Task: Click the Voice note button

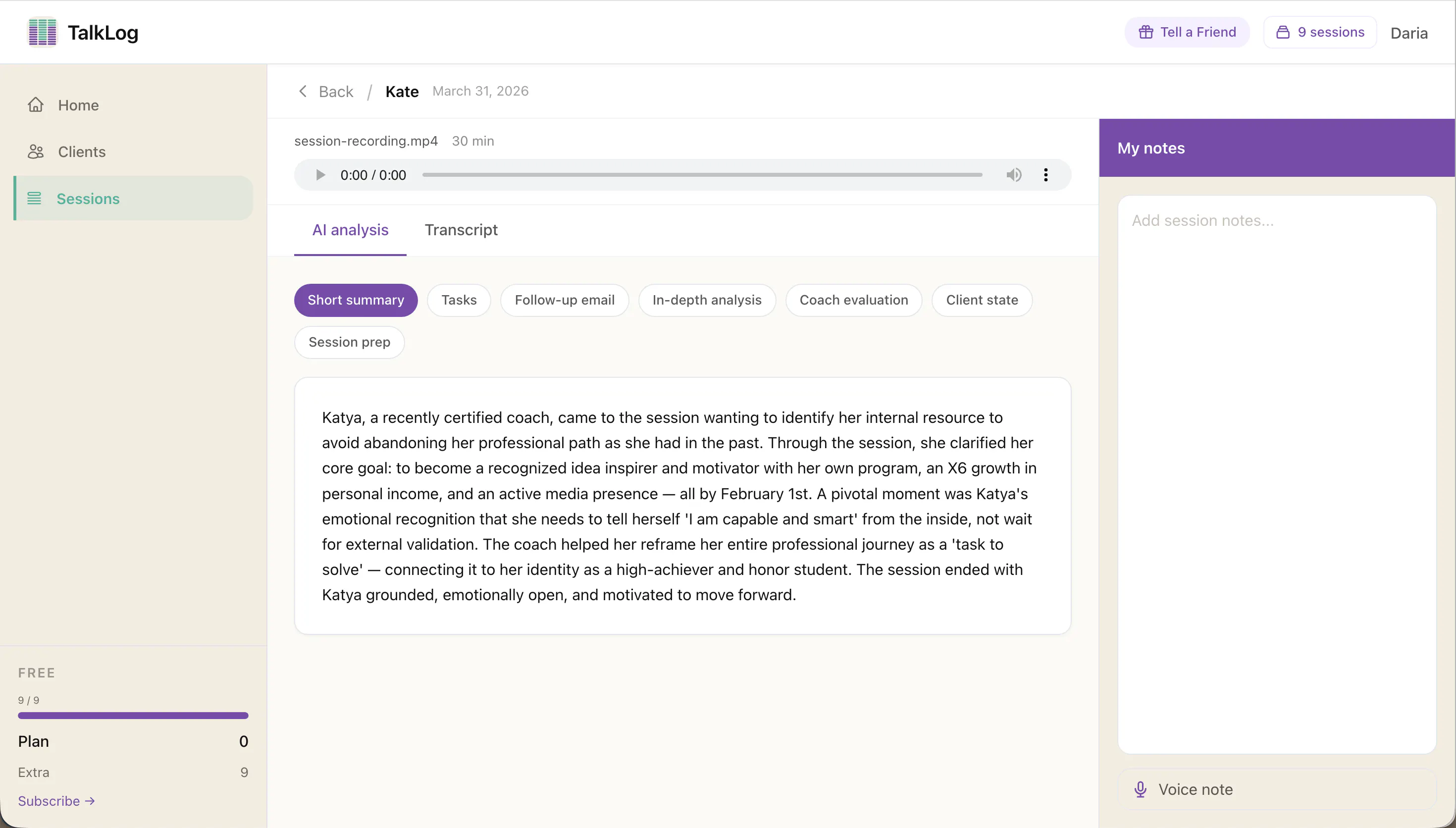Action: click(1277, 789)
